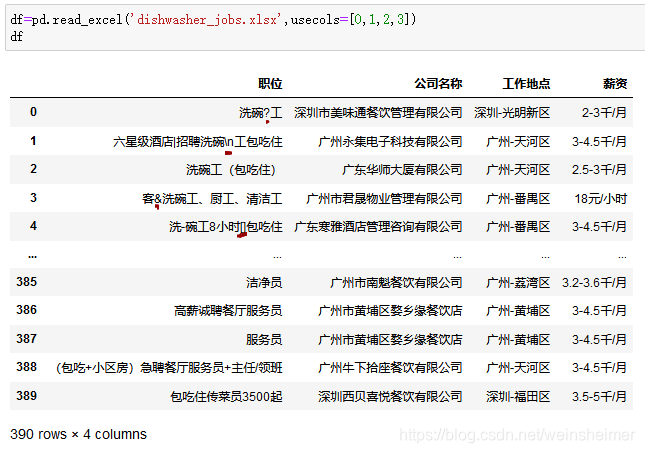Click 广东寒雅酒店管理咨询有限公司 cell
This screenshot has height=453, width=645.
(x=378, y=227)
